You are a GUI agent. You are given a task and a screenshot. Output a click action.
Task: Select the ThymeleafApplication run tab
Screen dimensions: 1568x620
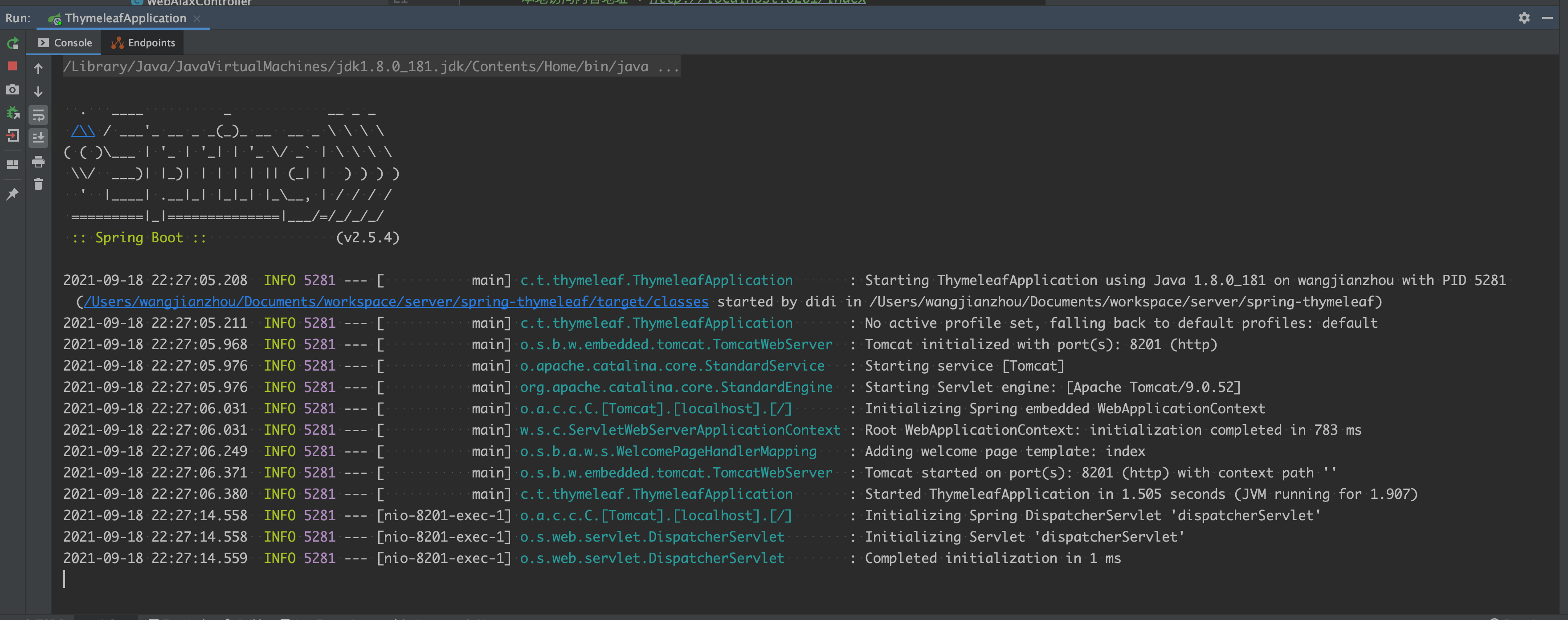point(118,18)
